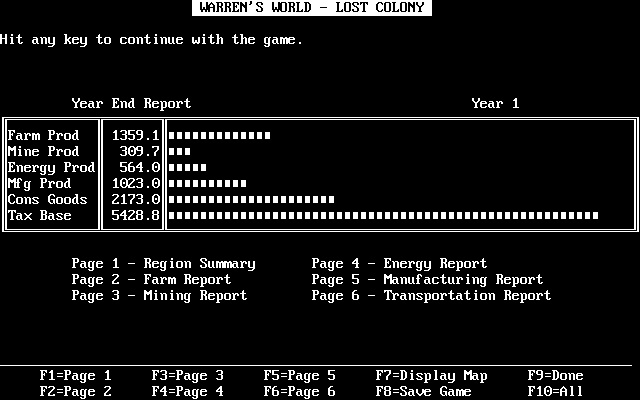Click the Farm Prod value 1359.1
The height and width of the screenshot is (400, 640).
136,136
